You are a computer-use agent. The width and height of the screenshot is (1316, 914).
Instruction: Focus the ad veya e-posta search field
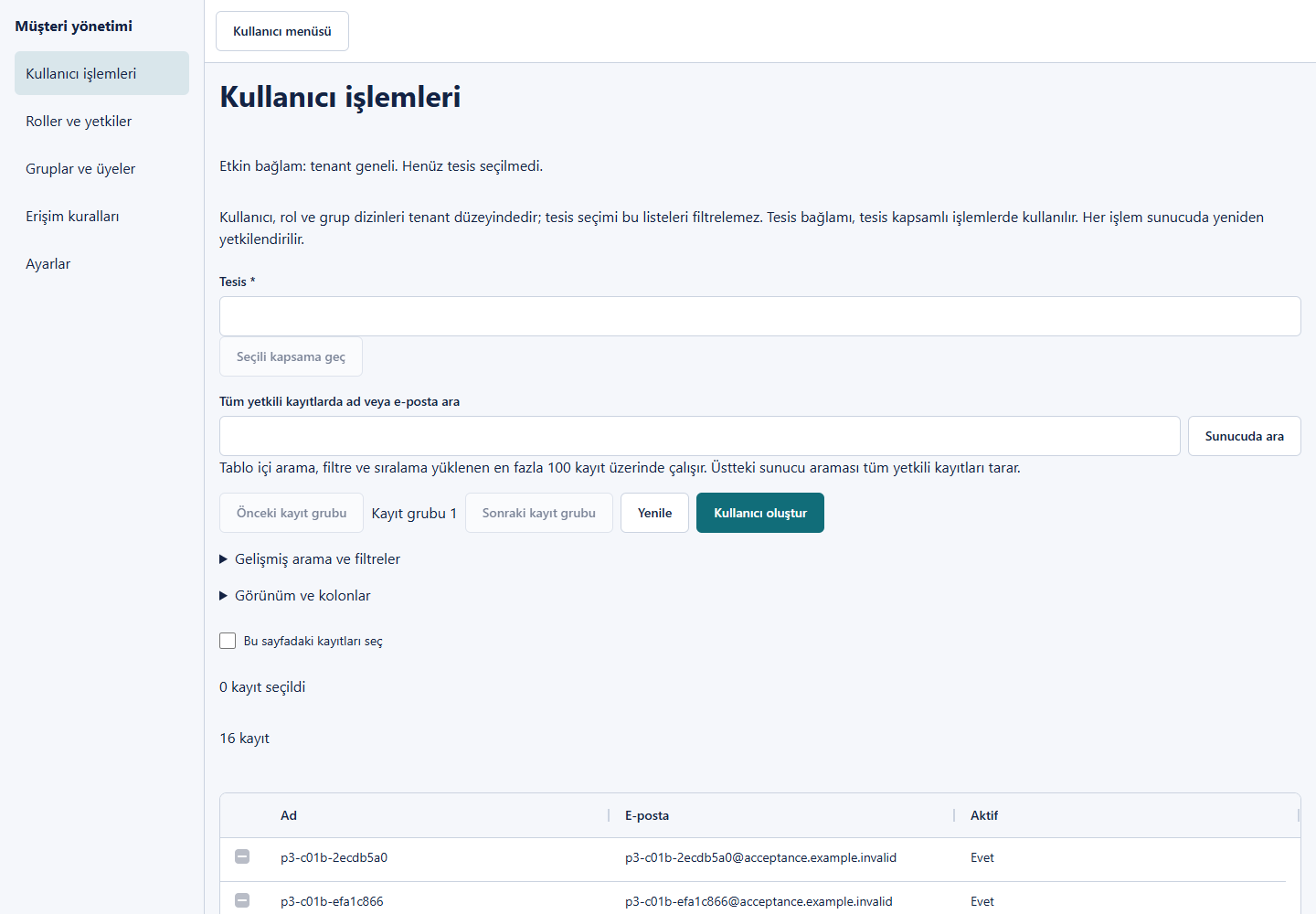pyautogui.click(x=699, y=436)
